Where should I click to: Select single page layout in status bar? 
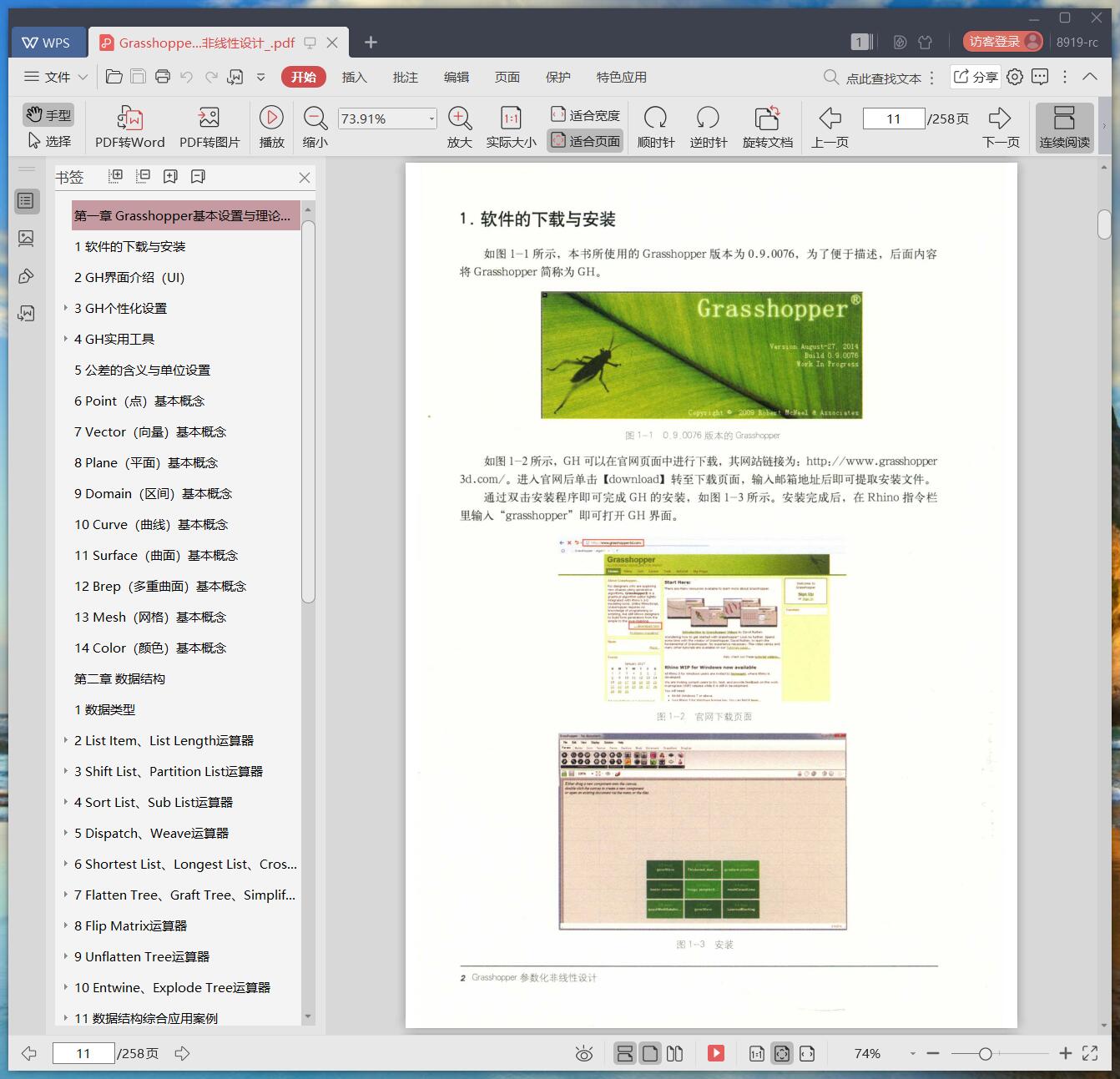click(650, 1053)
